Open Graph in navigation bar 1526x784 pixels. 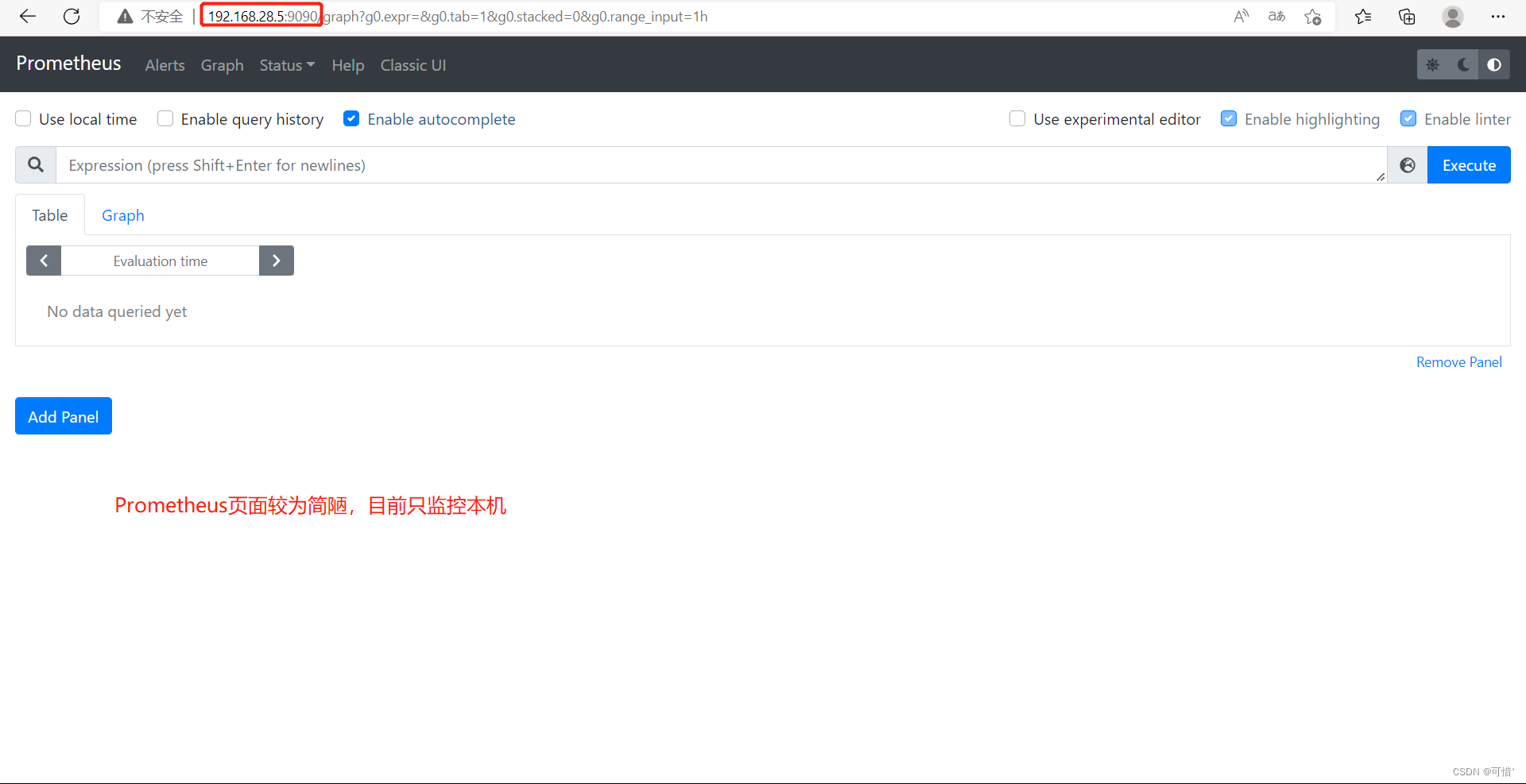(222, 65)
